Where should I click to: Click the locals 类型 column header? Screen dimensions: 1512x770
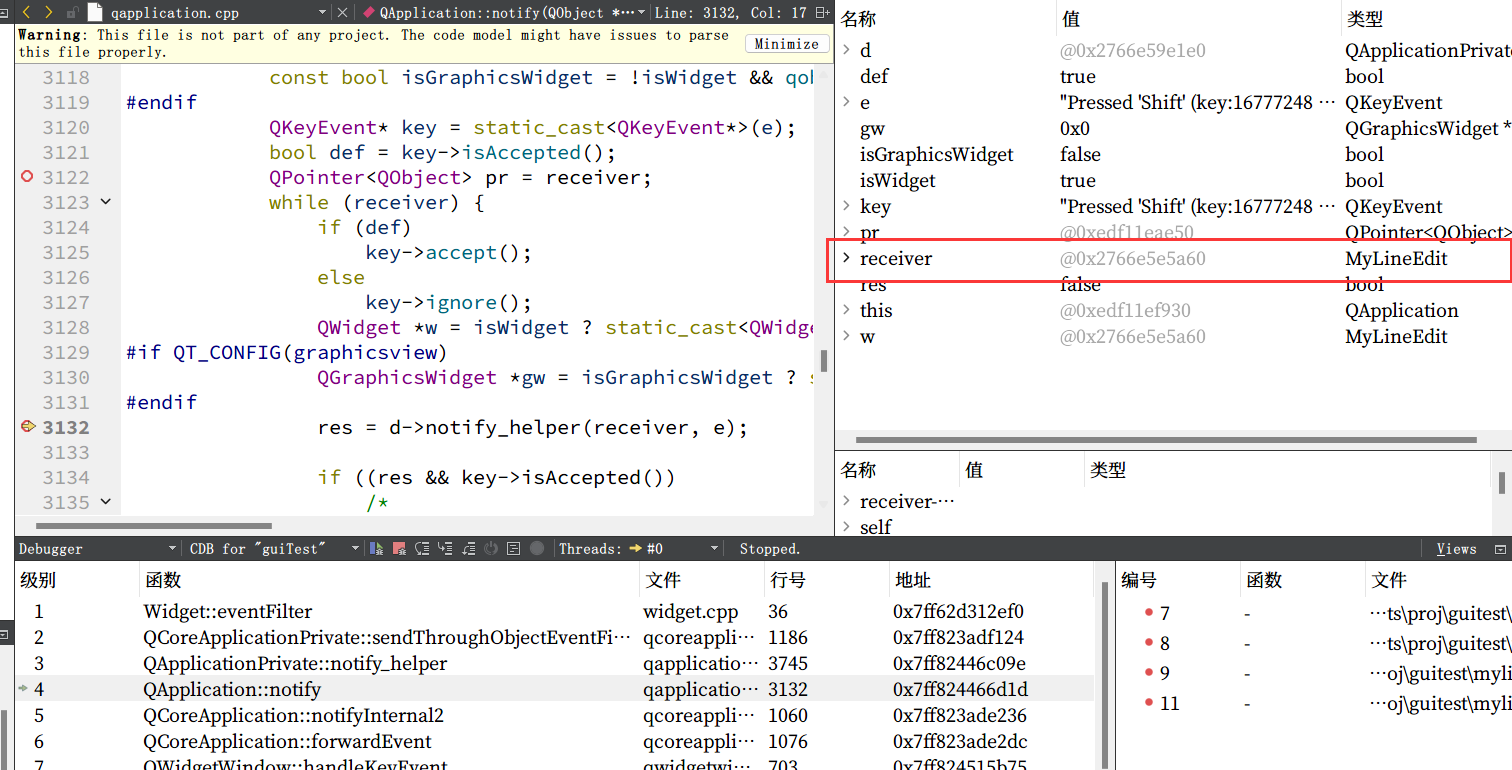pos(1426,18)
